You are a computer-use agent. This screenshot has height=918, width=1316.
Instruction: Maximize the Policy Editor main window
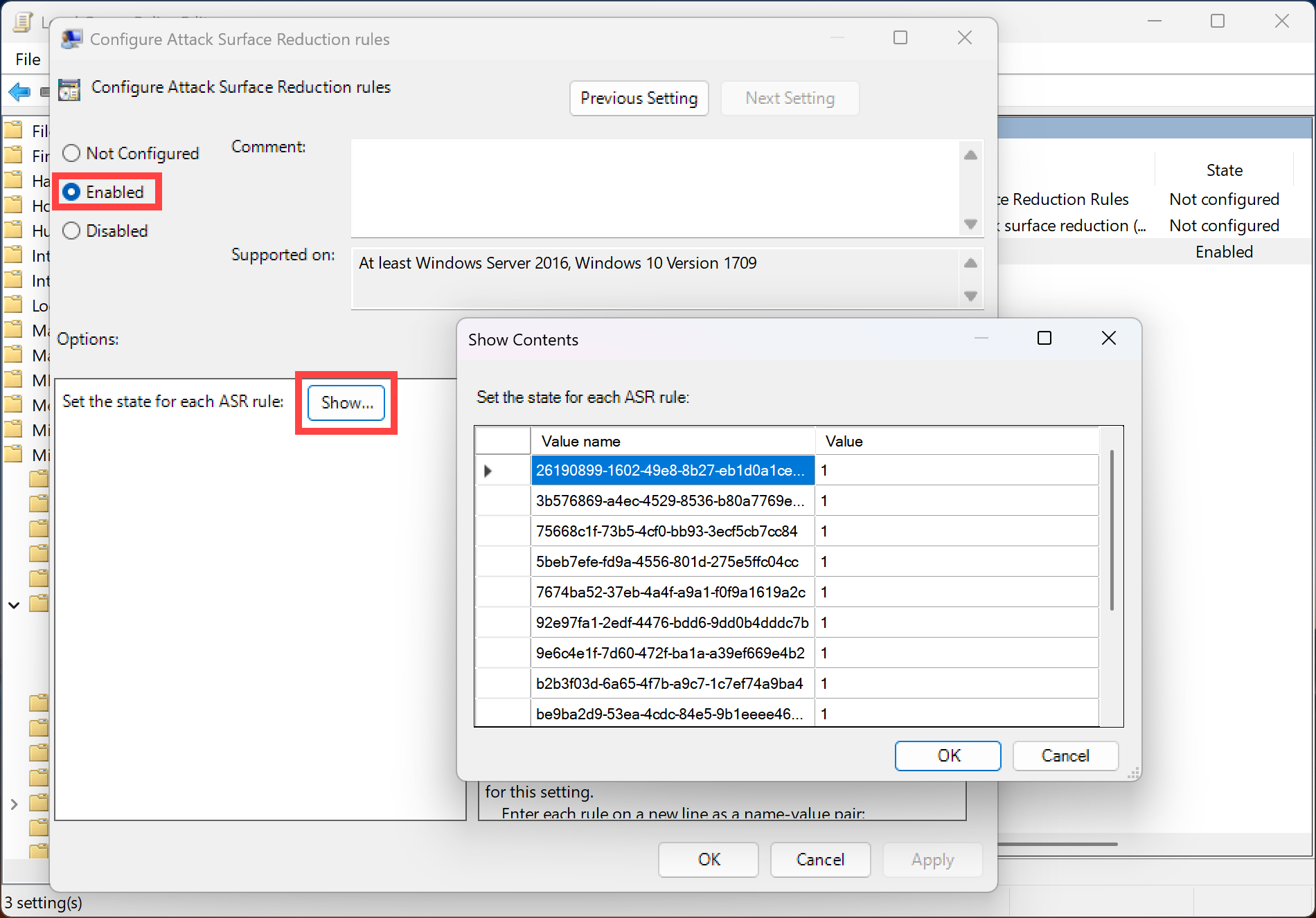1217,21
